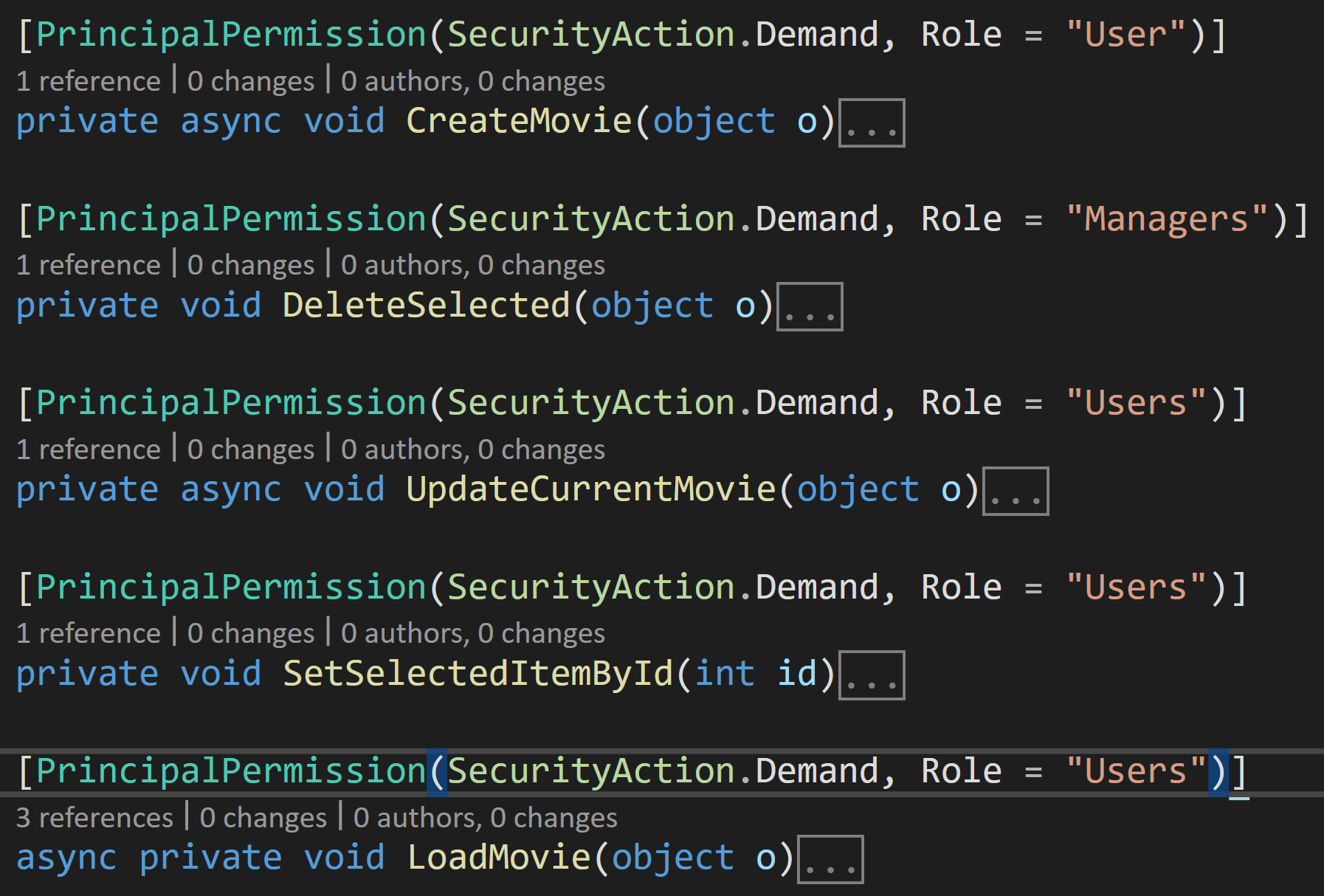Click the DeleteSelected method name
The height and width of the screenshot is (896, 1324).
427,306
